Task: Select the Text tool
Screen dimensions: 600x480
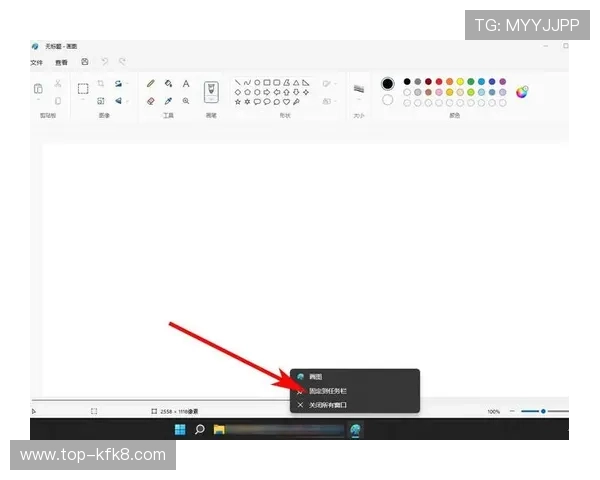Action: coord(186,84)
